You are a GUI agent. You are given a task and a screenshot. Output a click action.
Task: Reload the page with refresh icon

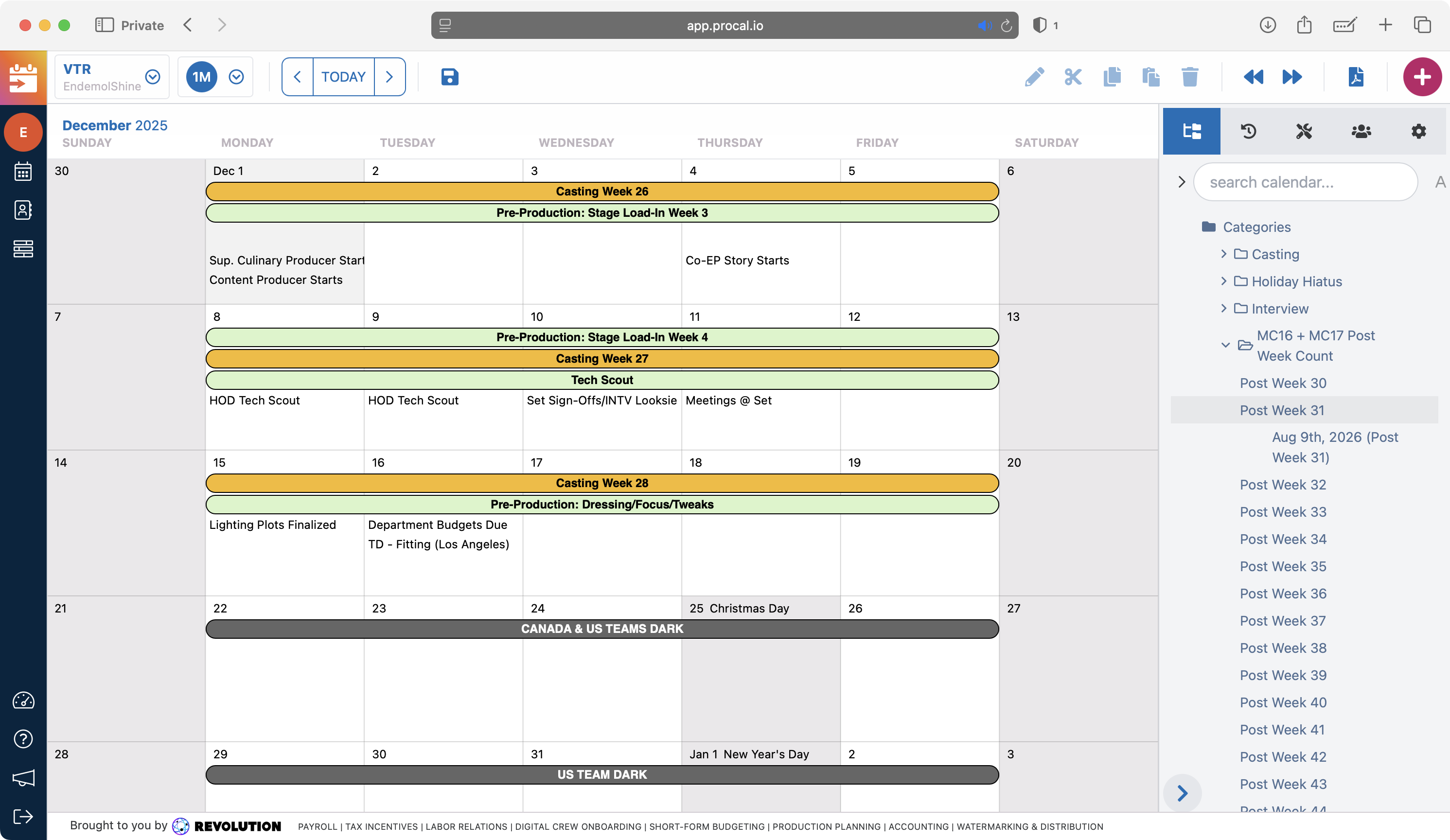(x=1007, y=25)
